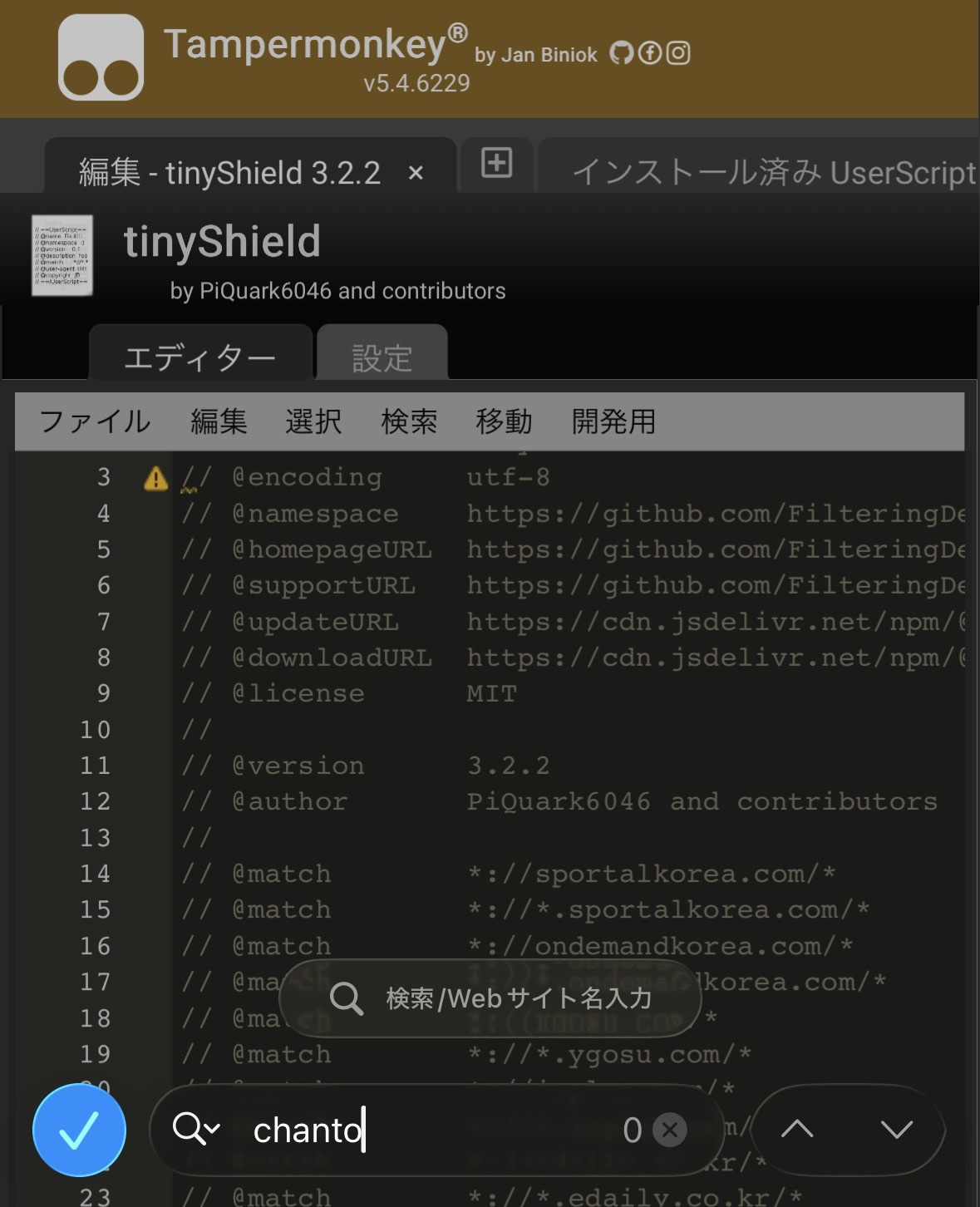Open the 編集 menu in editor
This screenshot has height=1207, width=980.
219,421
